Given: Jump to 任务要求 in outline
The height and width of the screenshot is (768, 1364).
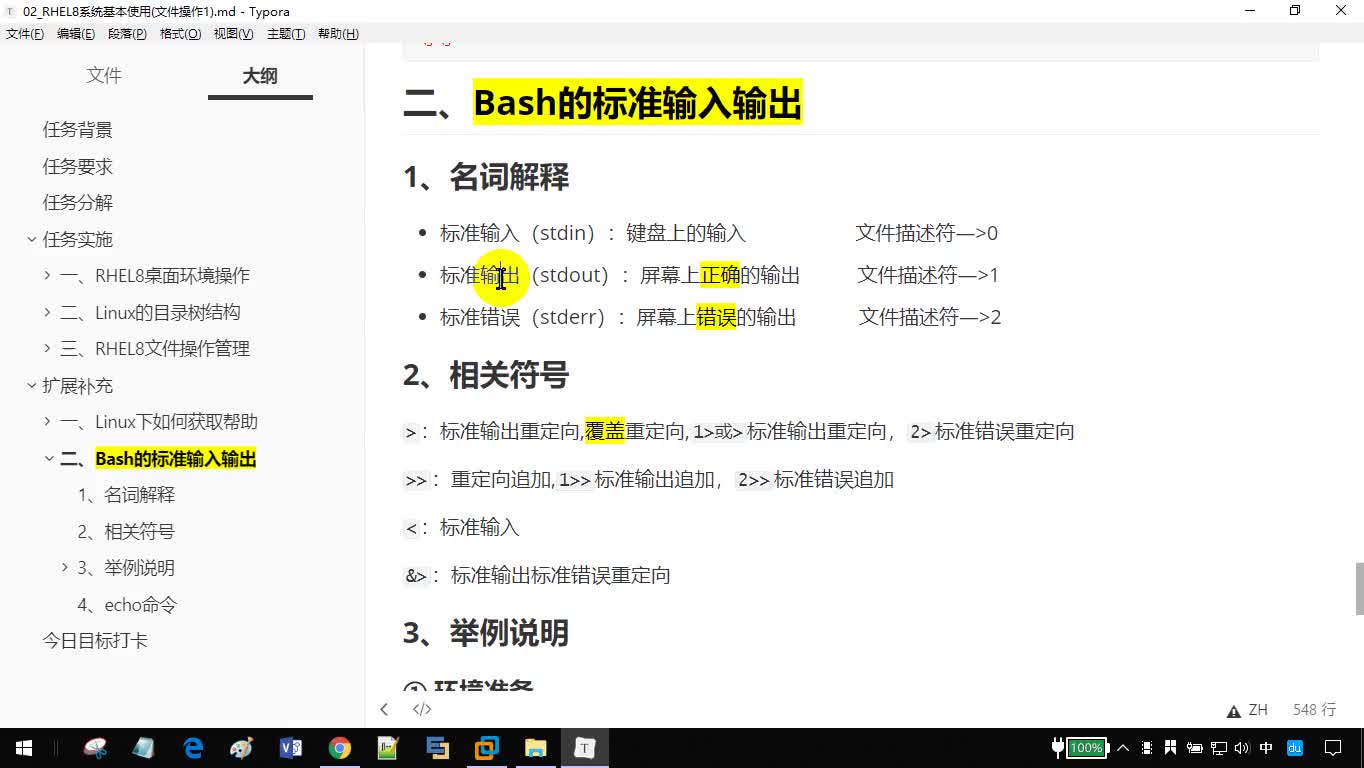Looking at the screenshot, I should (77, 166).
